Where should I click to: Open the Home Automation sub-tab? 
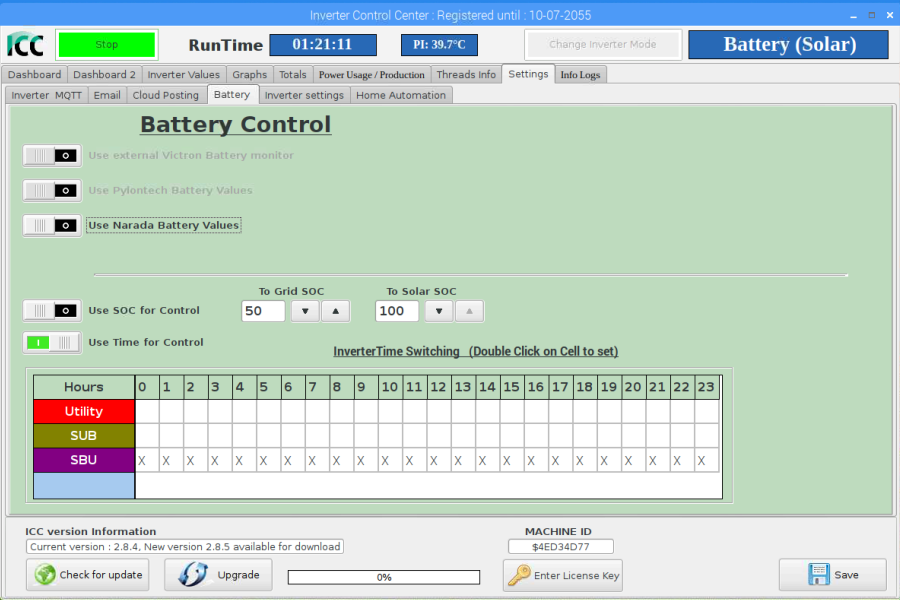[401, 95]
